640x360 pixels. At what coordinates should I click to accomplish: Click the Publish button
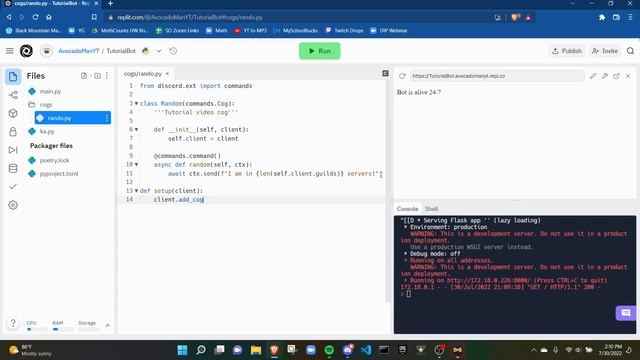(567, 51)
